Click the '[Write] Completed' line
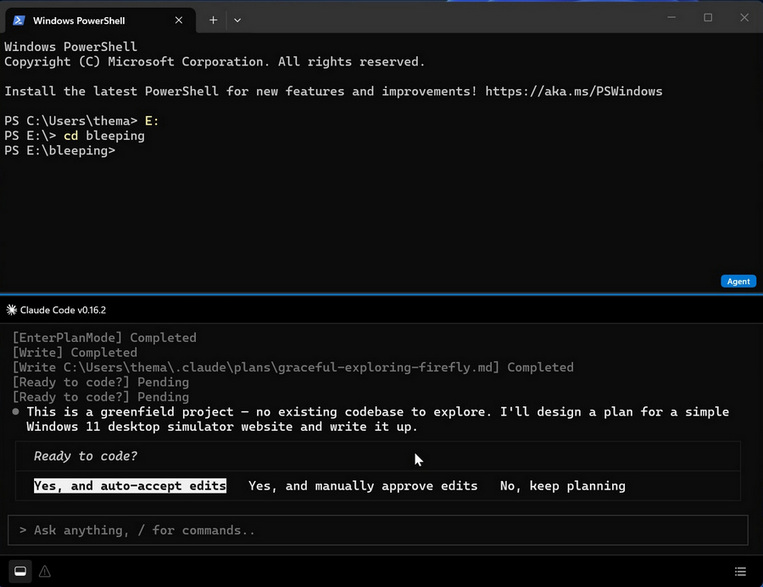763x587 pixels. (x=75, y=352)
